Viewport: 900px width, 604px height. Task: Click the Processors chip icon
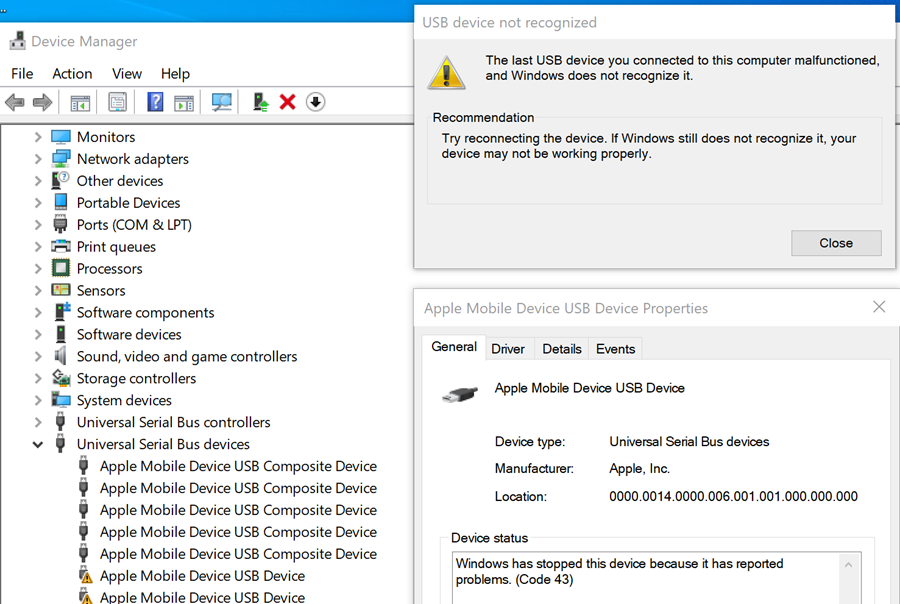pos(60,268)
